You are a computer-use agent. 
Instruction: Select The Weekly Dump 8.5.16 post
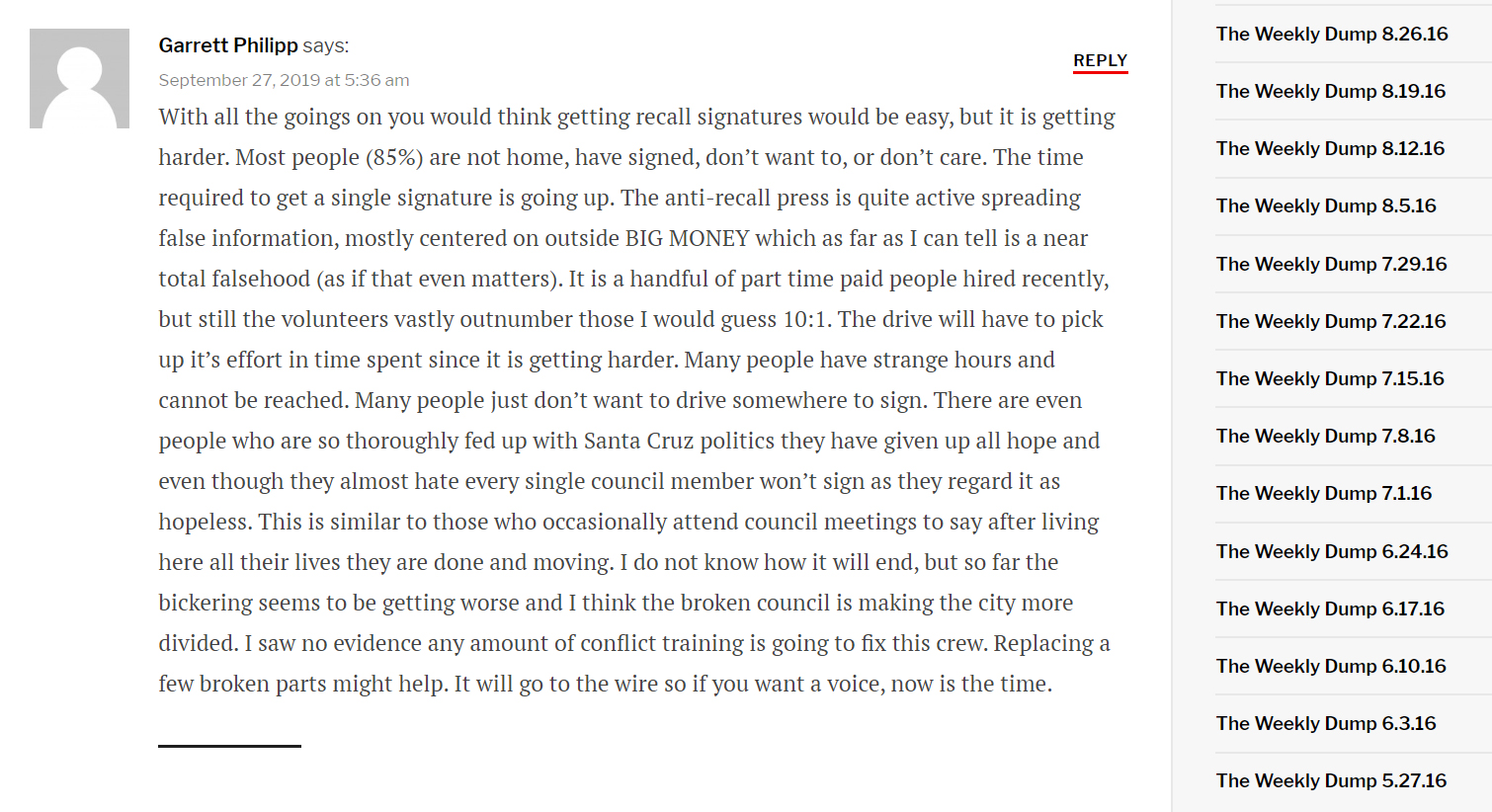click(x=1326, y=205)
